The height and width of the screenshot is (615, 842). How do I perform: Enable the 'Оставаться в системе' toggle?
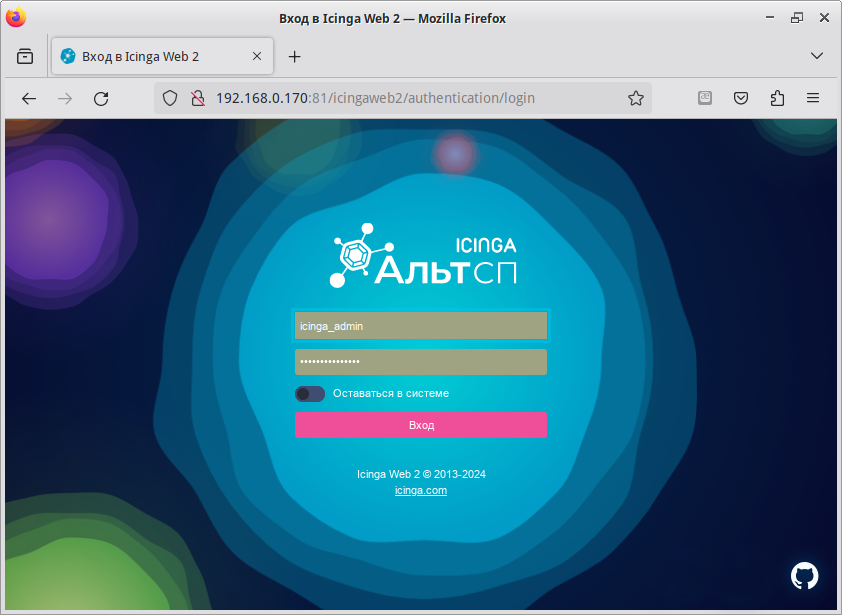(x=310, y=394)
